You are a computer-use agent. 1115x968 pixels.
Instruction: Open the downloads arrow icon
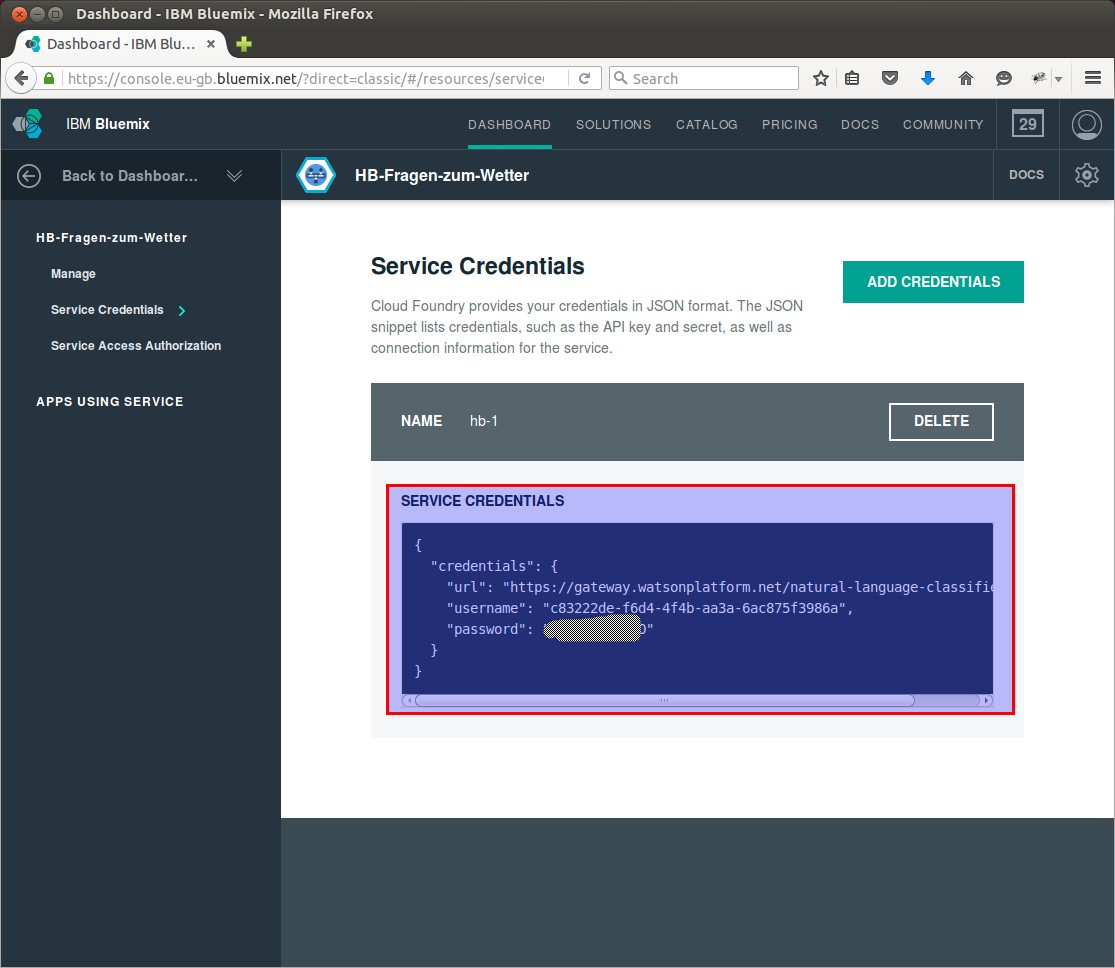(x=927, y=78)
